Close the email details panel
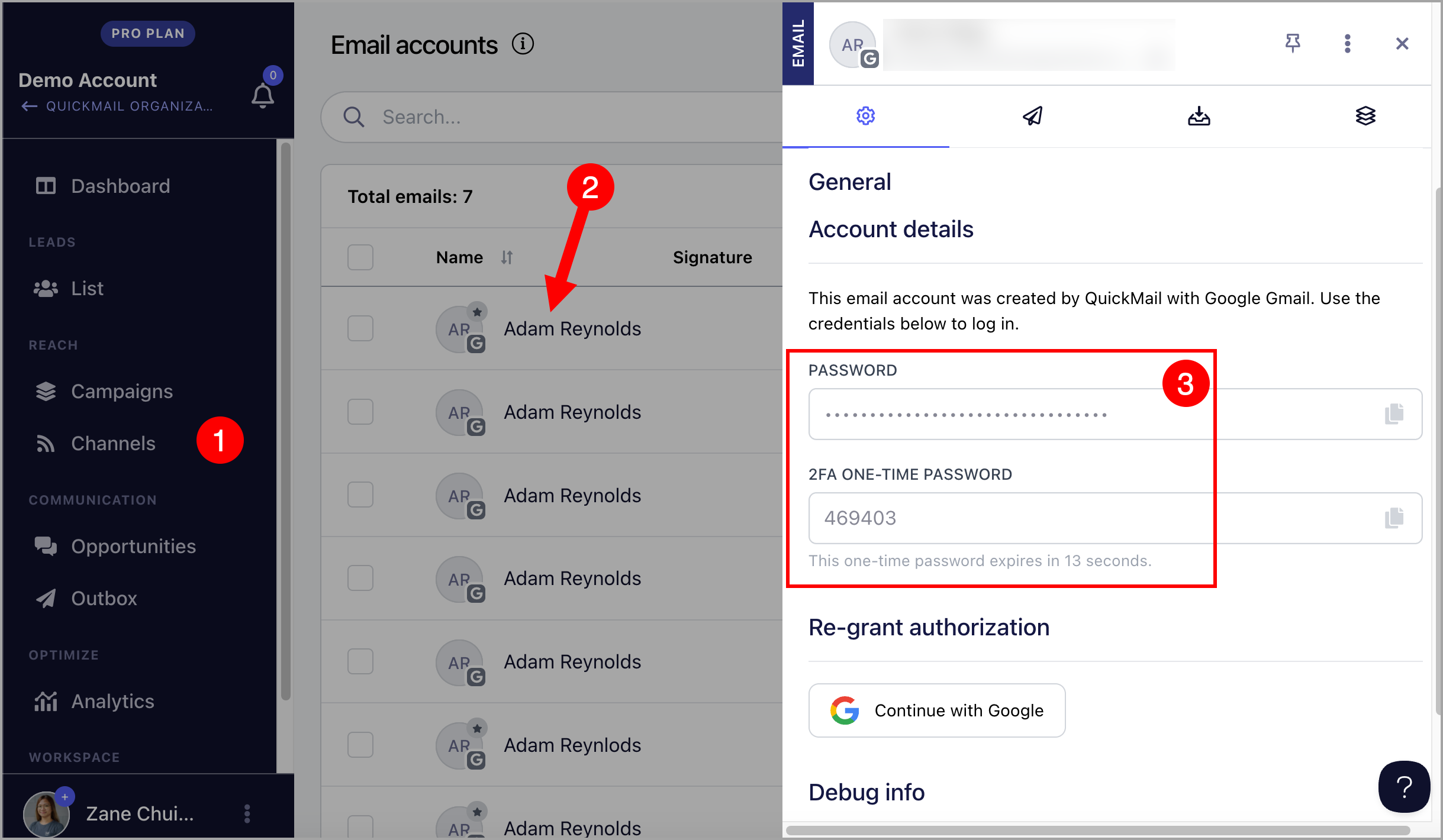The width and height of the screenshot is (1443, 840). tap(1402, 43)
